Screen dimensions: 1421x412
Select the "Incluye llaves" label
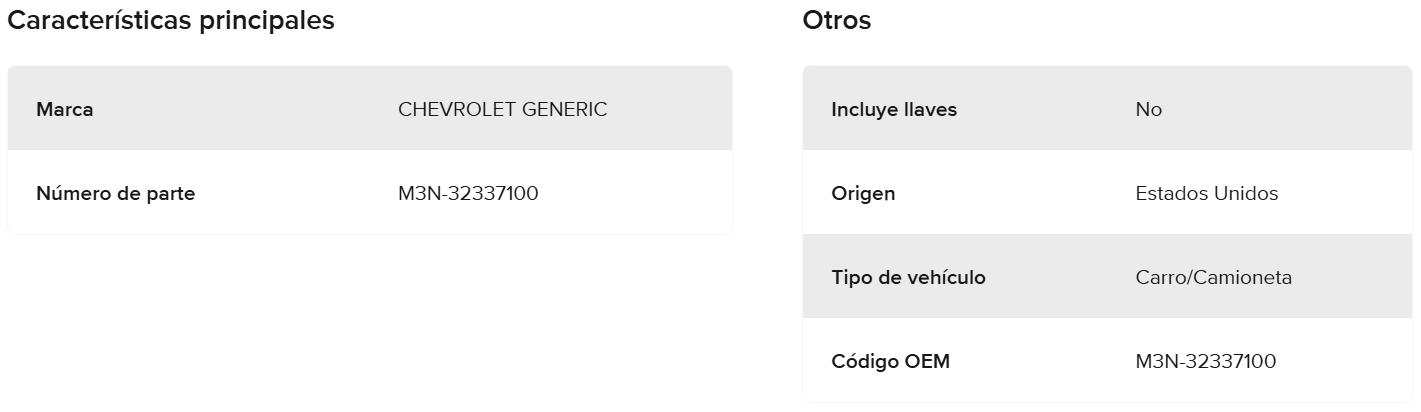pos(894,109)
